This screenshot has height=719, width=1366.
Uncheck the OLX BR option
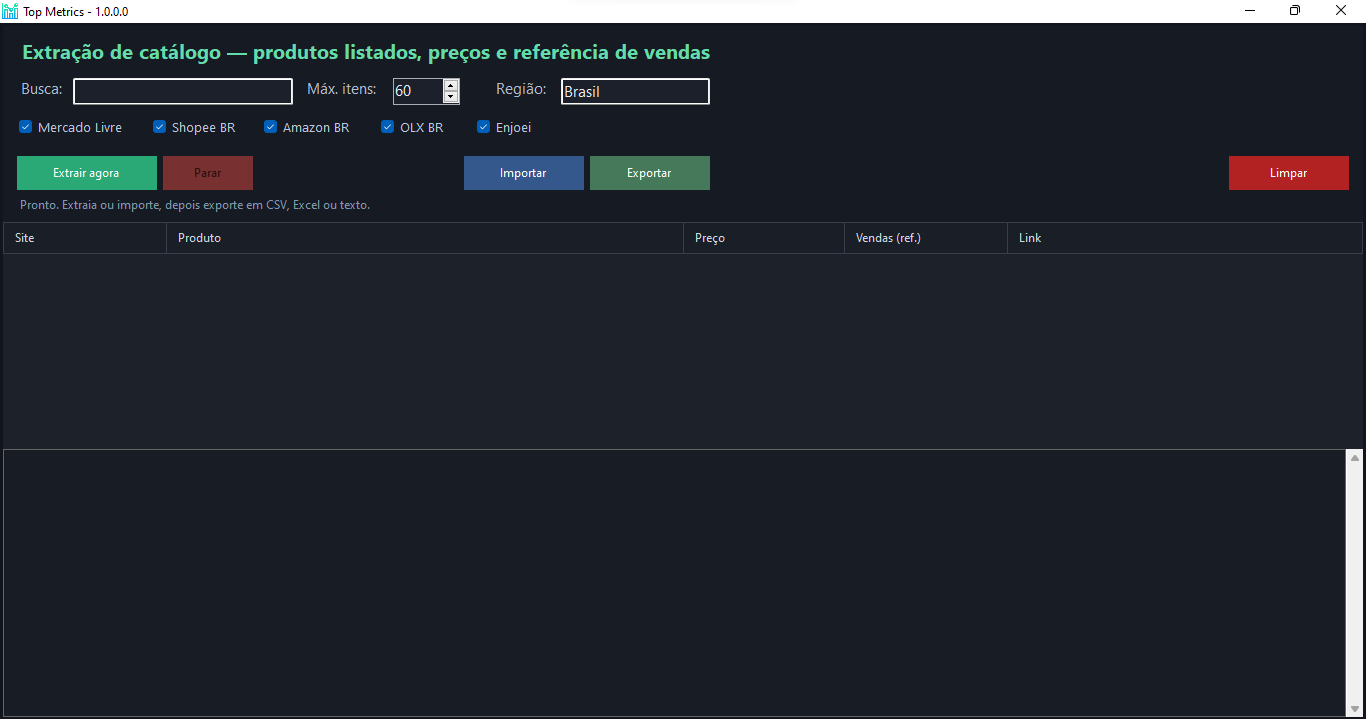pyautogui.click(x=387, y=127)
